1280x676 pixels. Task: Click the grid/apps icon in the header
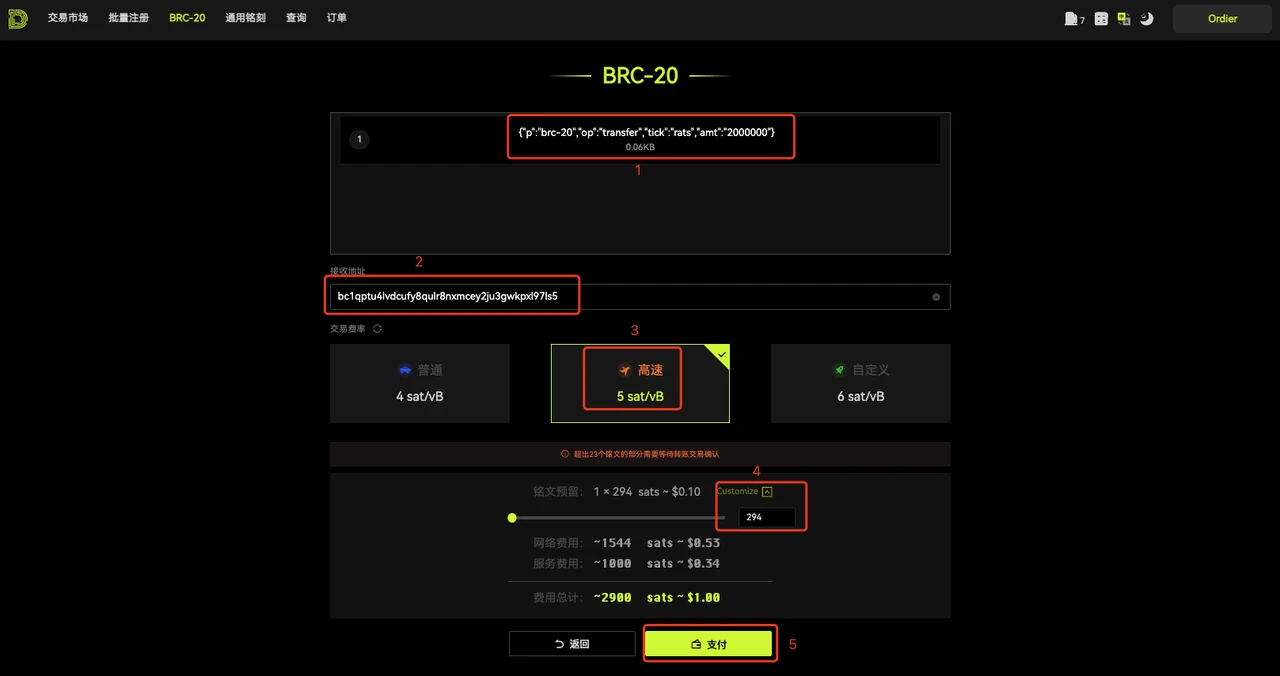tap(1100, 18)
